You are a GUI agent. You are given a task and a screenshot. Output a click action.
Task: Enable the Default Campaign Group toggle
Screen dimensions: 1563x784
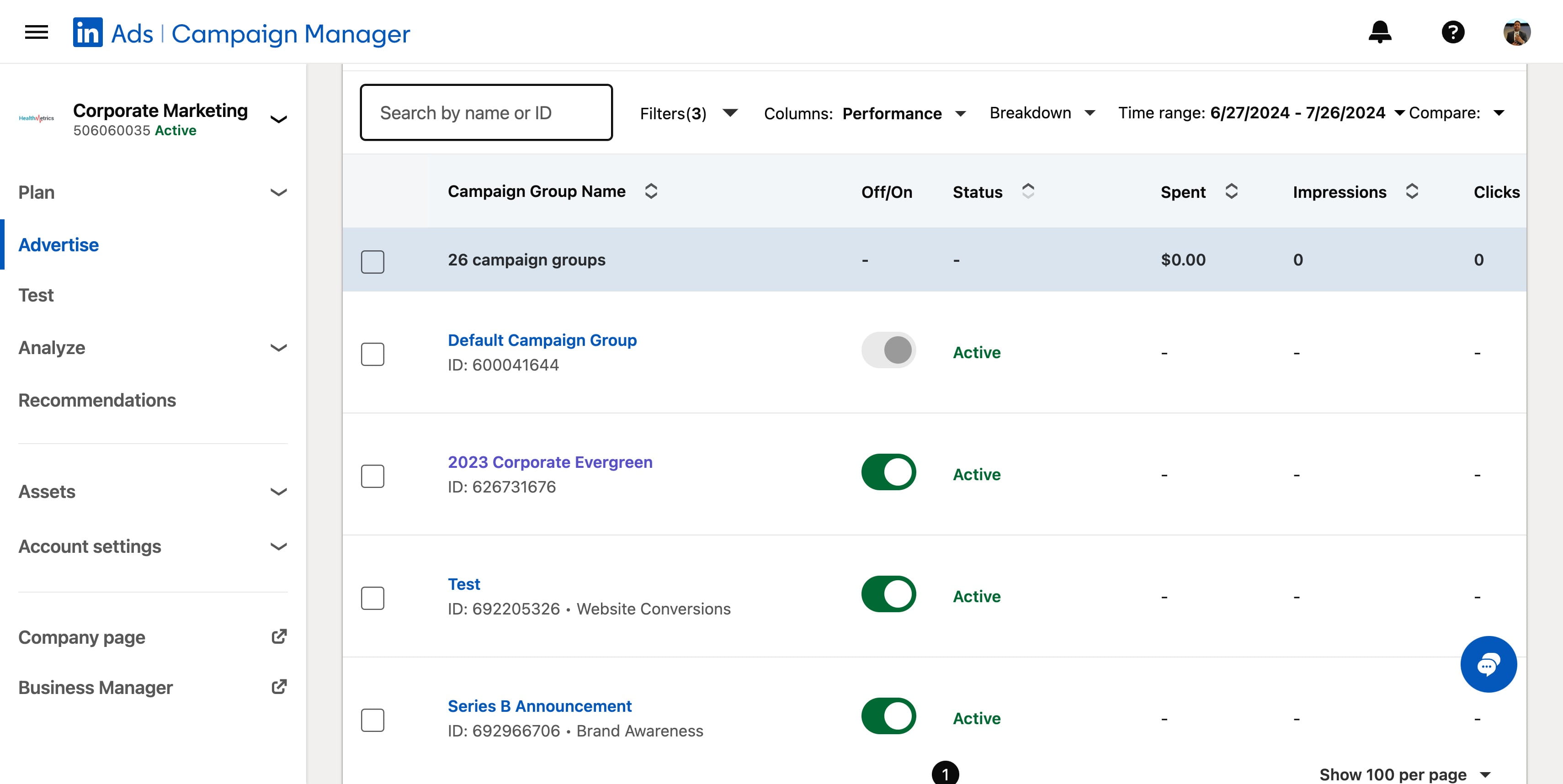tap(888, 350)
